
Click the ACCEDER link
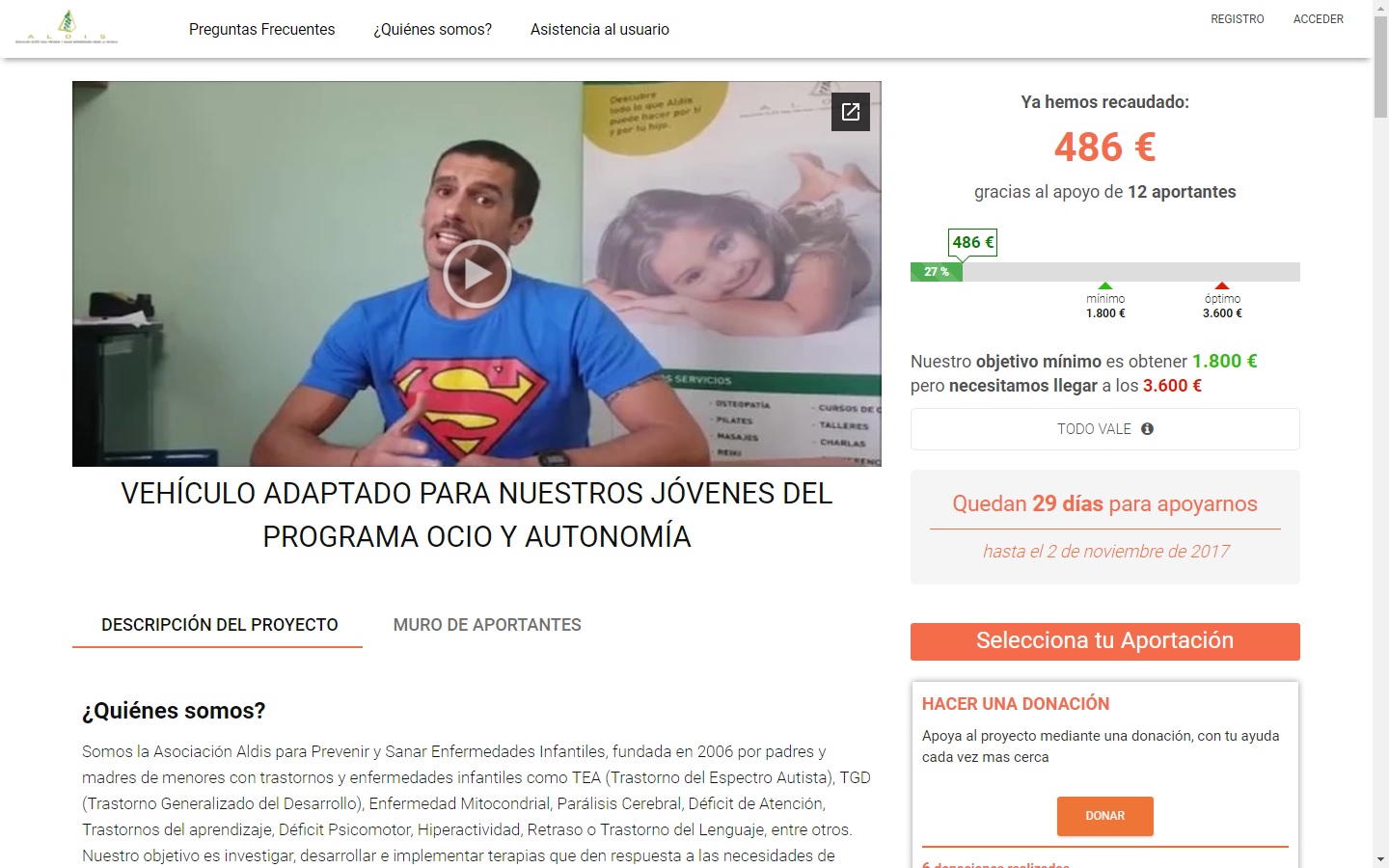point(1319,19)
